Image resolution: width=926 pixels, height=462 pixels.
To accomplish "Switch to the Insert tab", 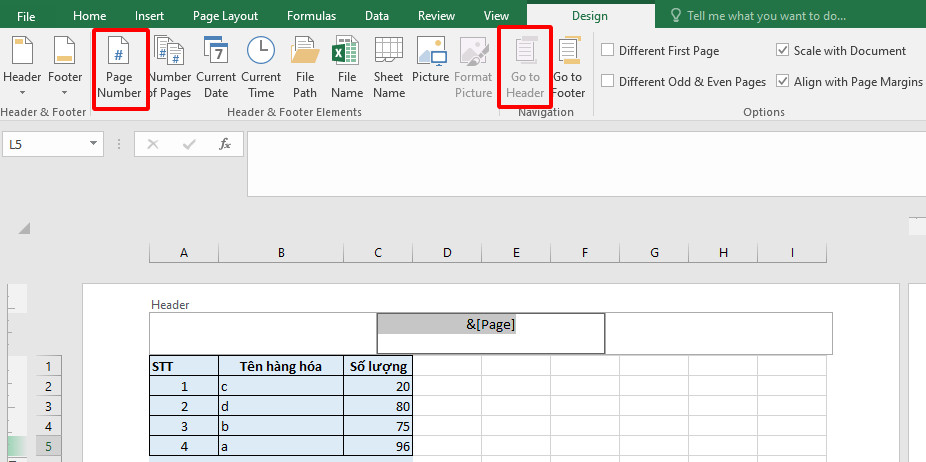I will point(149,16).
